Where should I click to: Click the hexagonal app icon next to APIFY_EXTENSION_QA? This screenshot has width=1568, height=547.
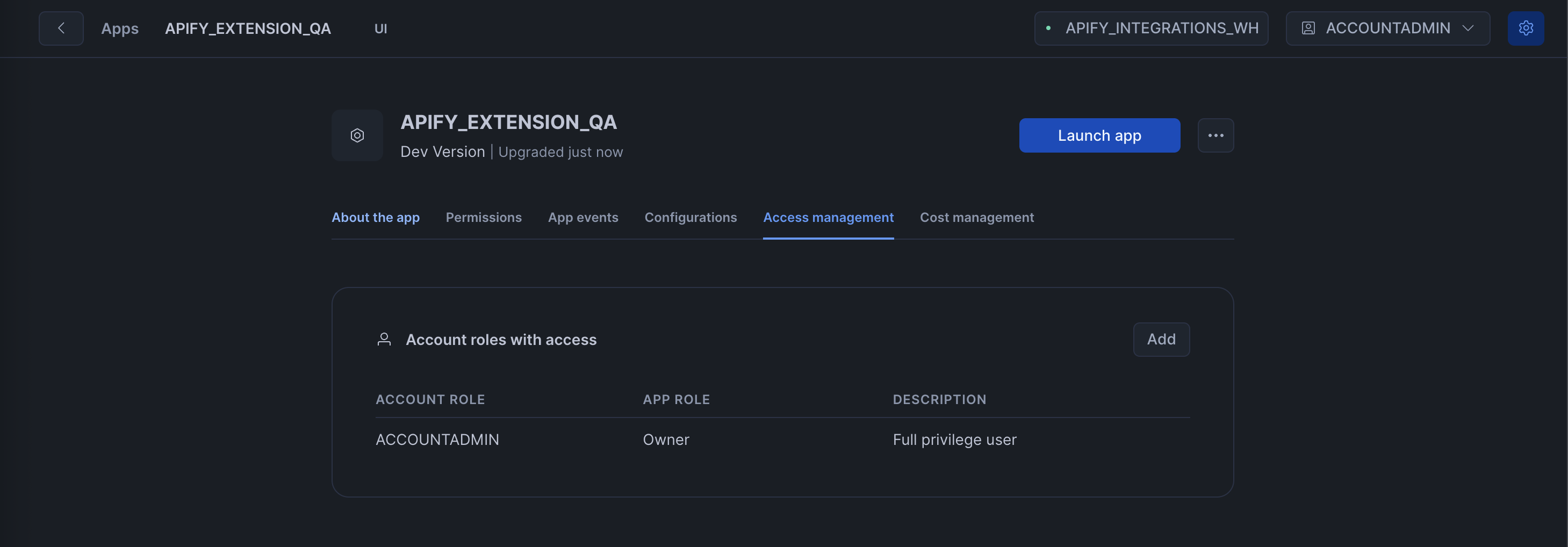357,135
